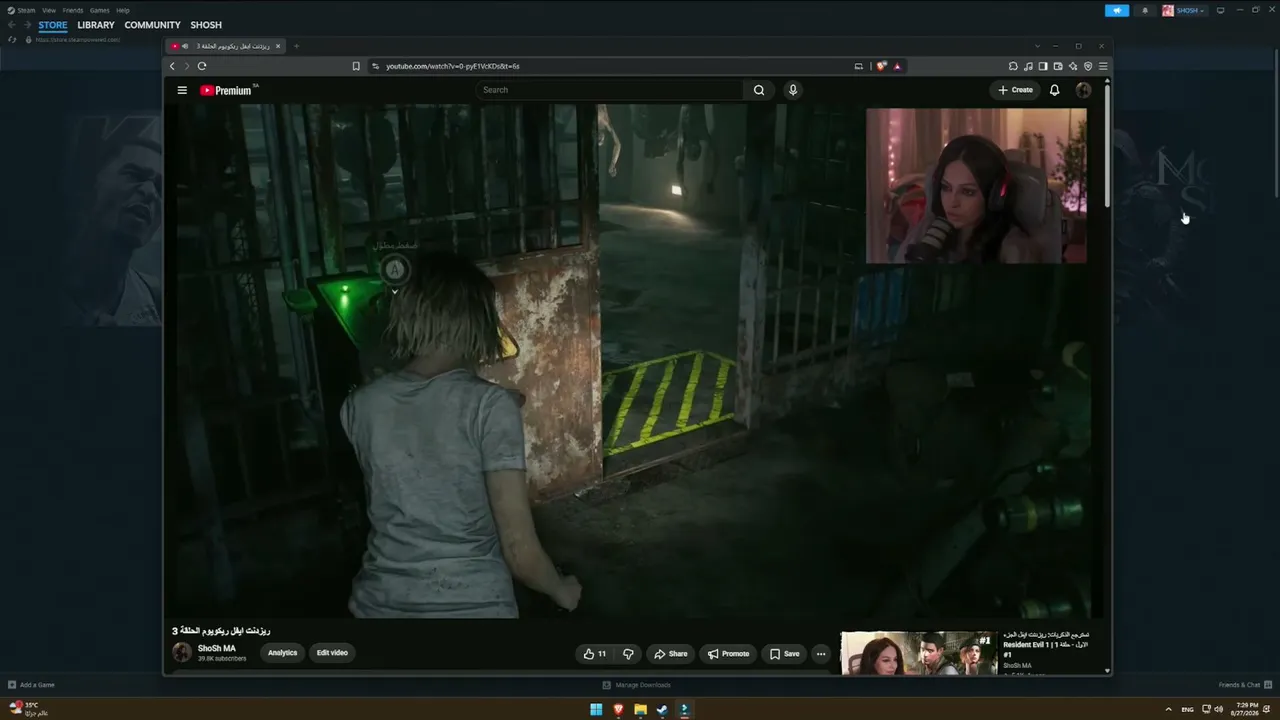Save the video to a playlist
Screen dimensions: 1280x720
(x=784, y=654)
